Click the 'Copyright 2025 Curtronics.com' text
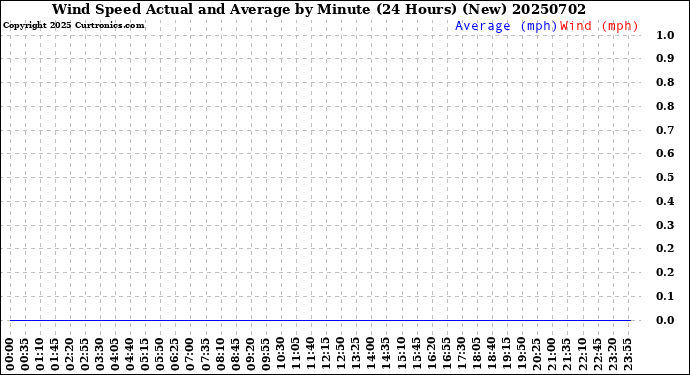690x375 pixels. click(73, 26)
